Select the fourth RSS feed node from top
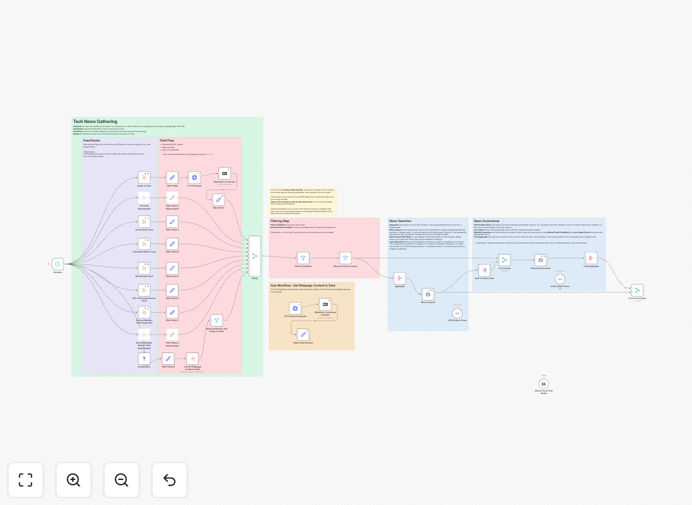 point(144,244)
